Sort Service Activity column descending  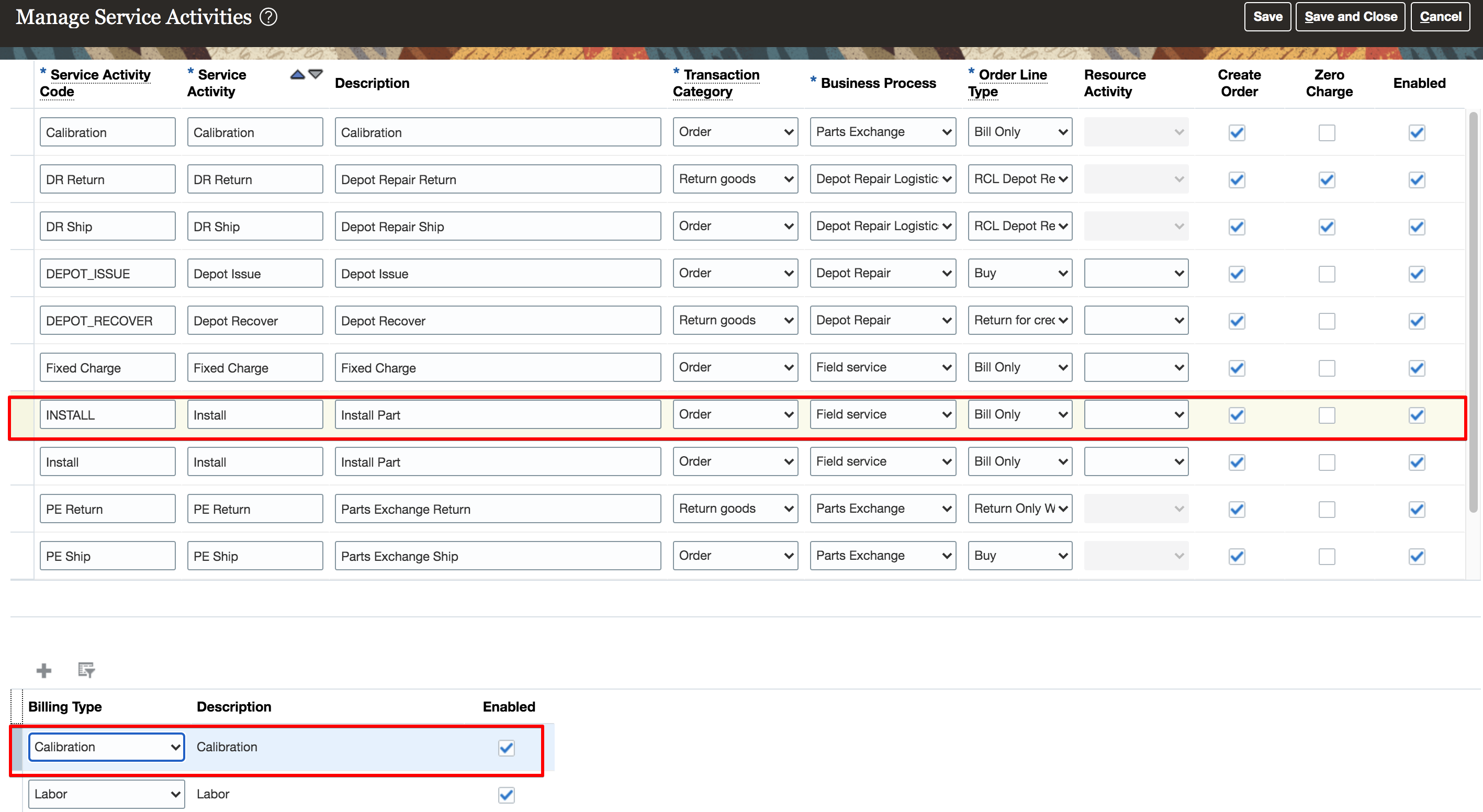point(316,74)
